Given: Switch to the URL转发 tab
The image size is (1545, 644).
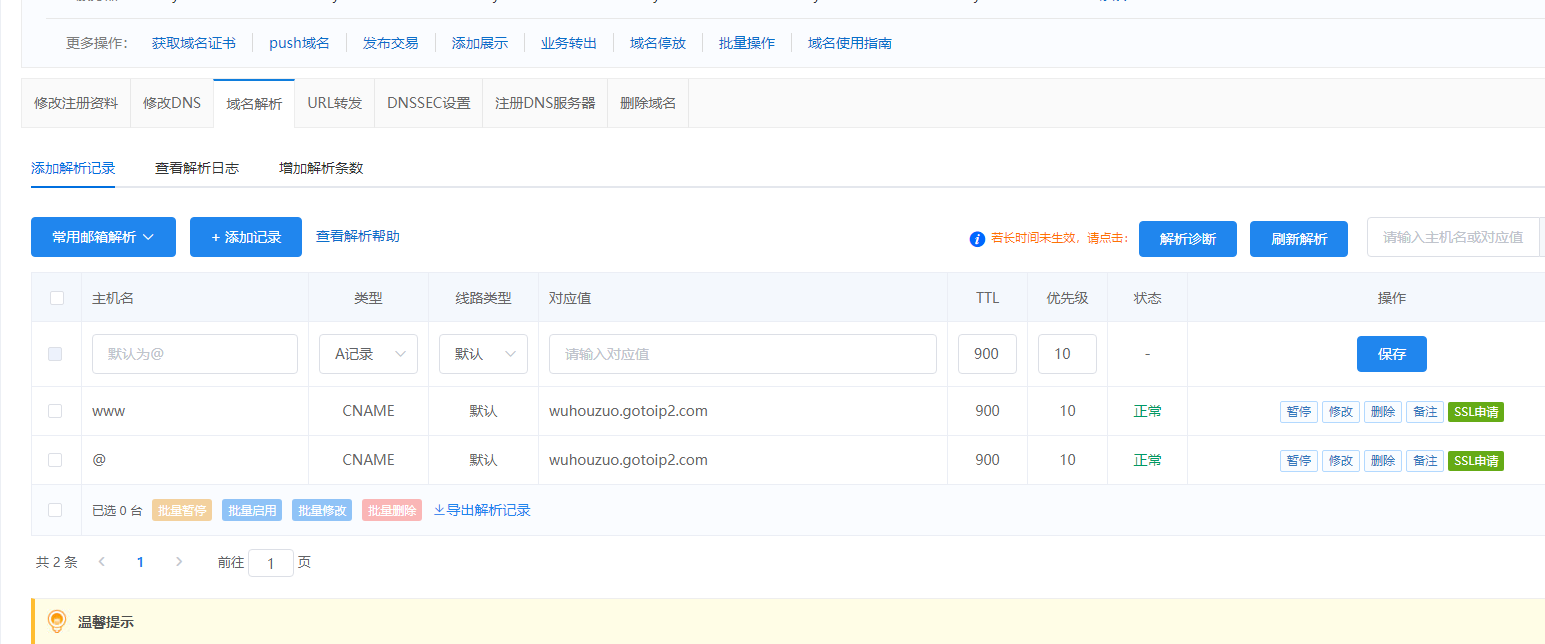Looking at the screenshot, I should 335,103.
